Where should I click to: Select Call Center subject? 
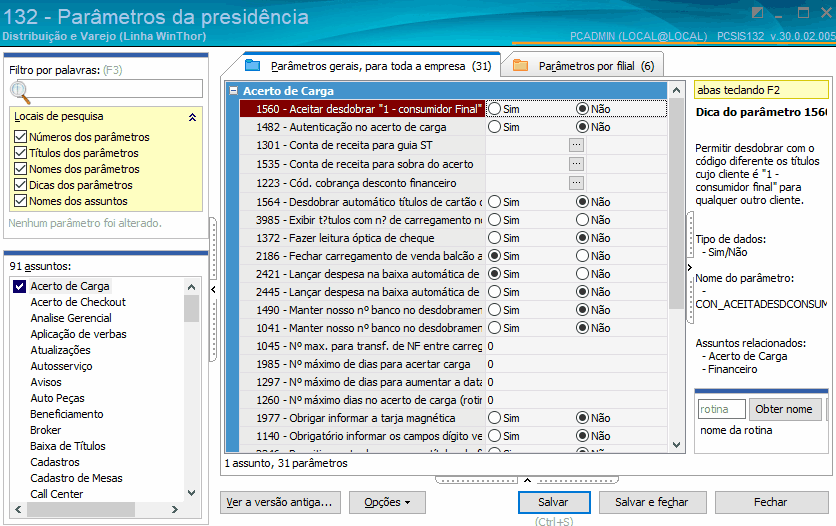tap(57, 494)
